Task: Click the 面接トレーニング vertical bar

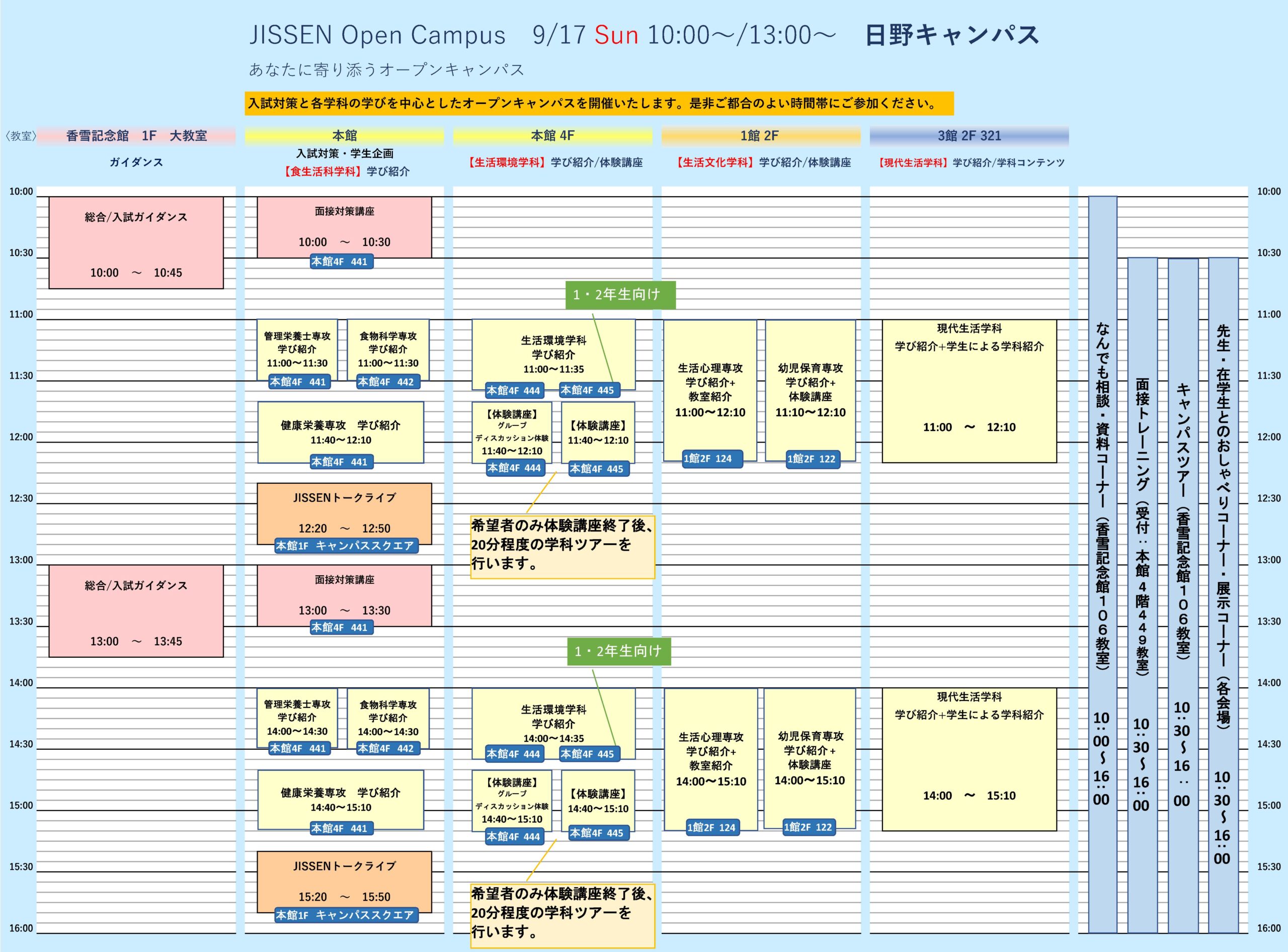Action: click(x=1142, y=595)
